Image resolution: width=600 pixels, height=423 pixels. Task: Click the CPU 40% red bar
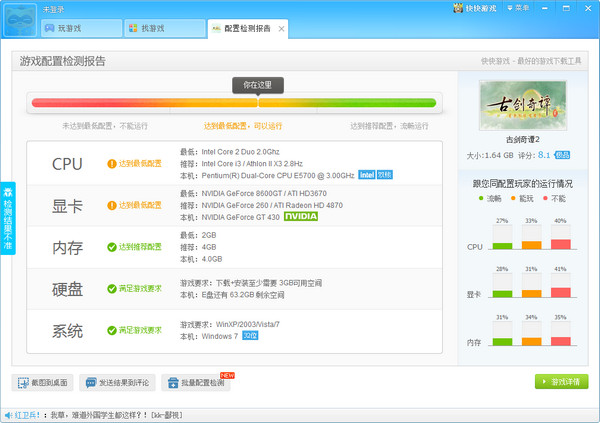tap(561, 244)
